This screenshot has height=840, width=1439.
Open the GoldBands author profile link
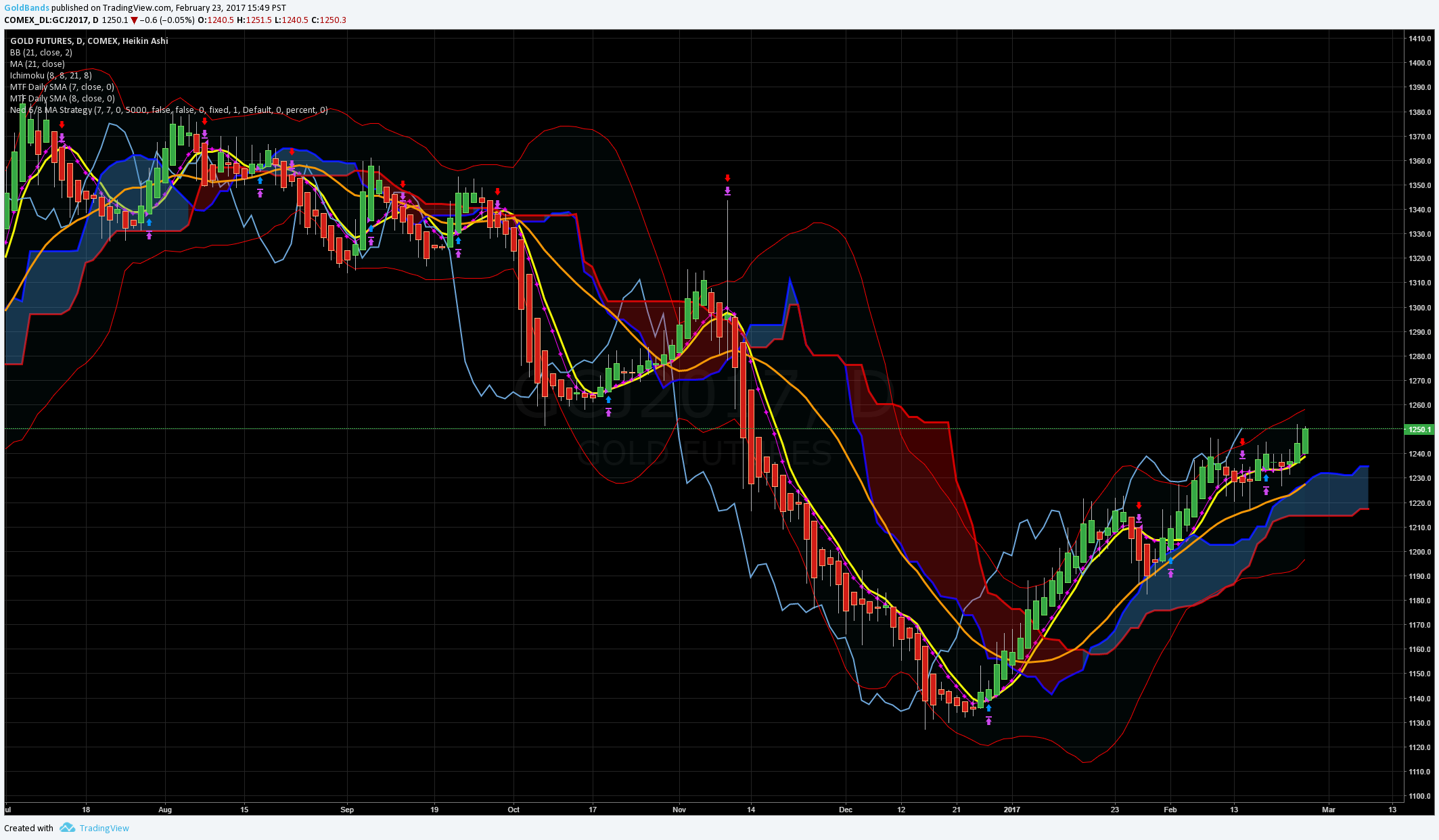point(26,8)
